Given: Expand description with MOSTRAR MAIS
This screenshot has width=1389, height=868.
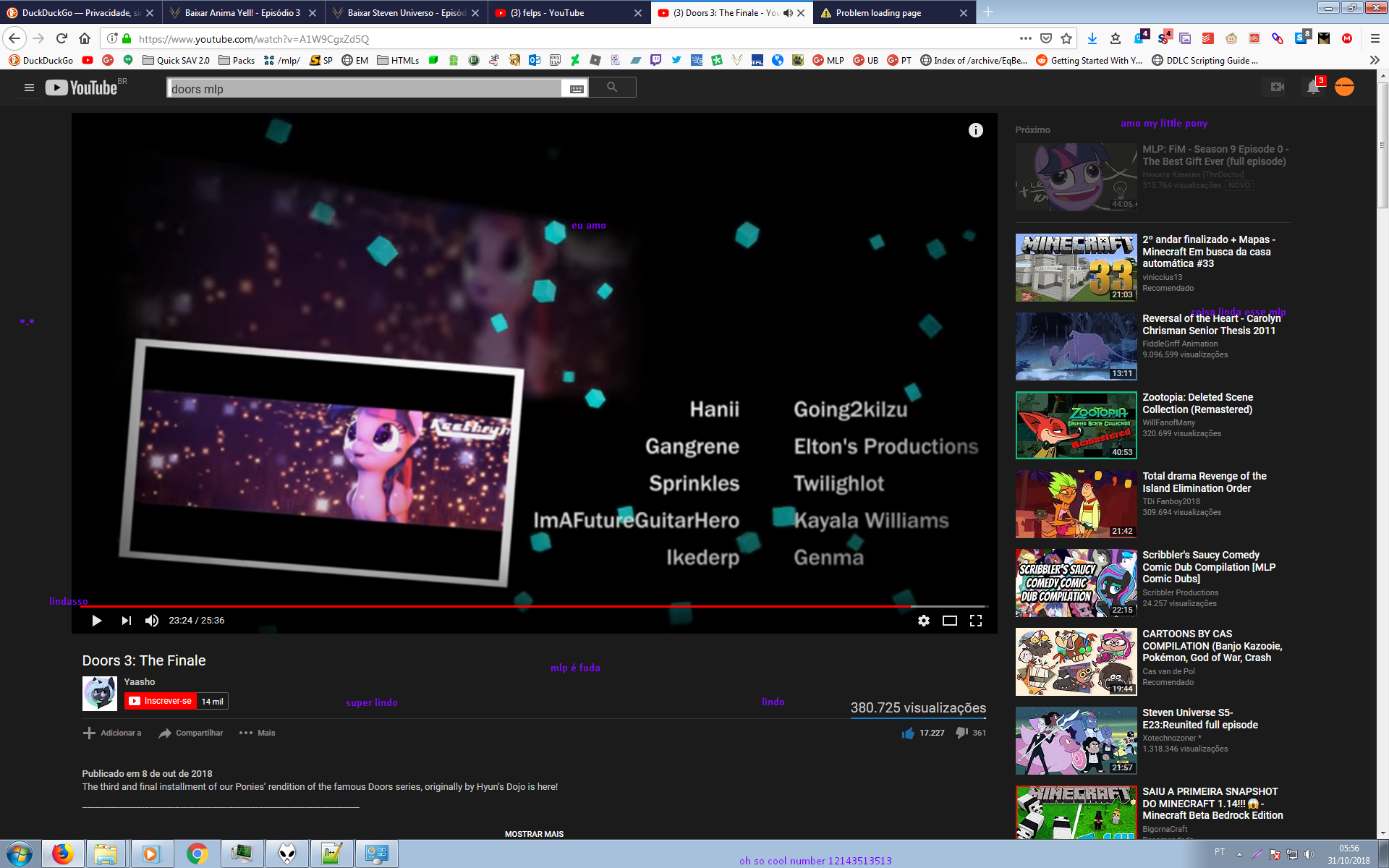Looking at the screenshot, I should click(534, 834).
